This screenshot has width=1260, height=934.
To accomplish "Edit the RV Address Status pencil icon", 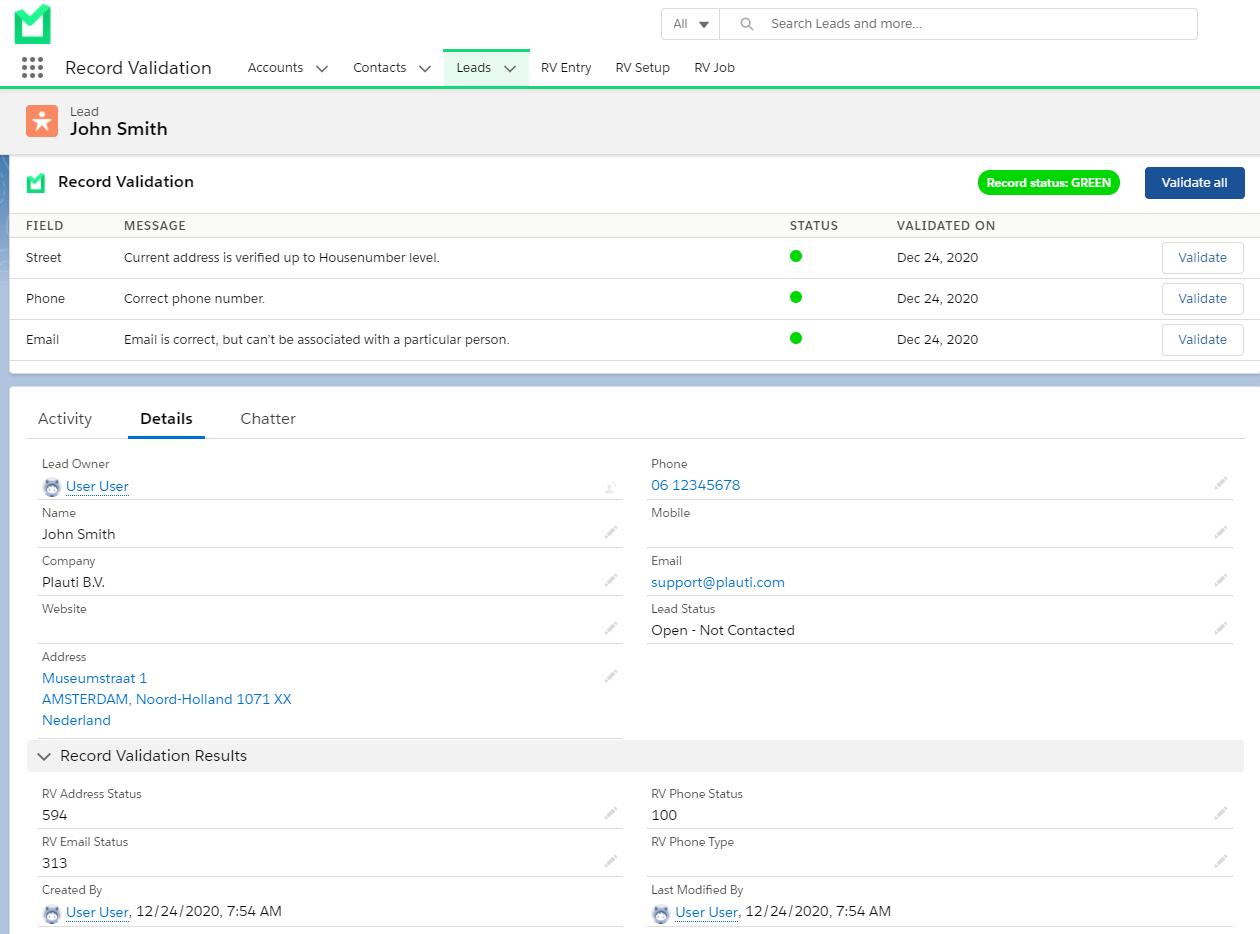I will point(611,813).
